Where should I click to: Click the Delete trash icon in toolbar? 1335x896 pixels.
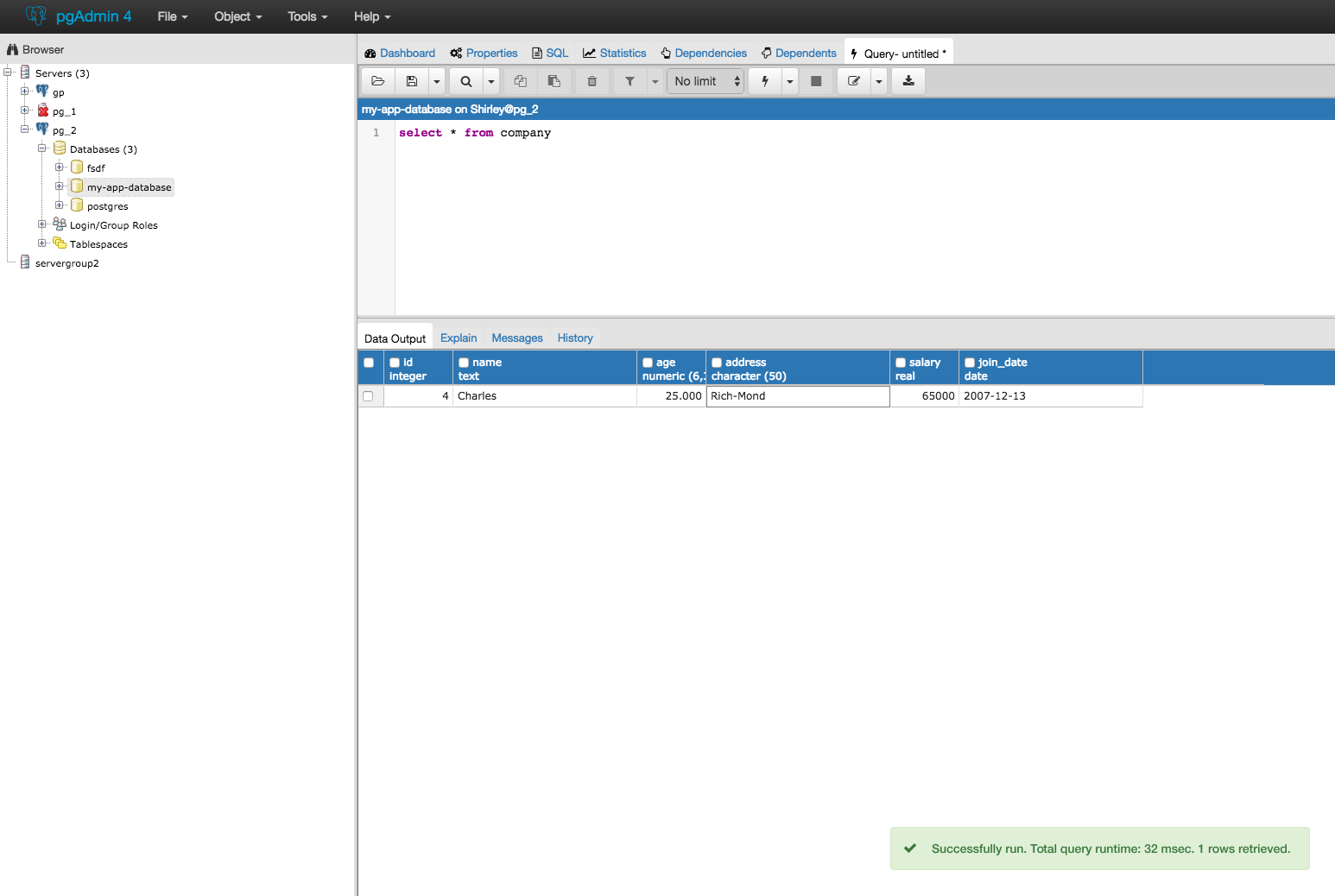click(x=592, y=81)
